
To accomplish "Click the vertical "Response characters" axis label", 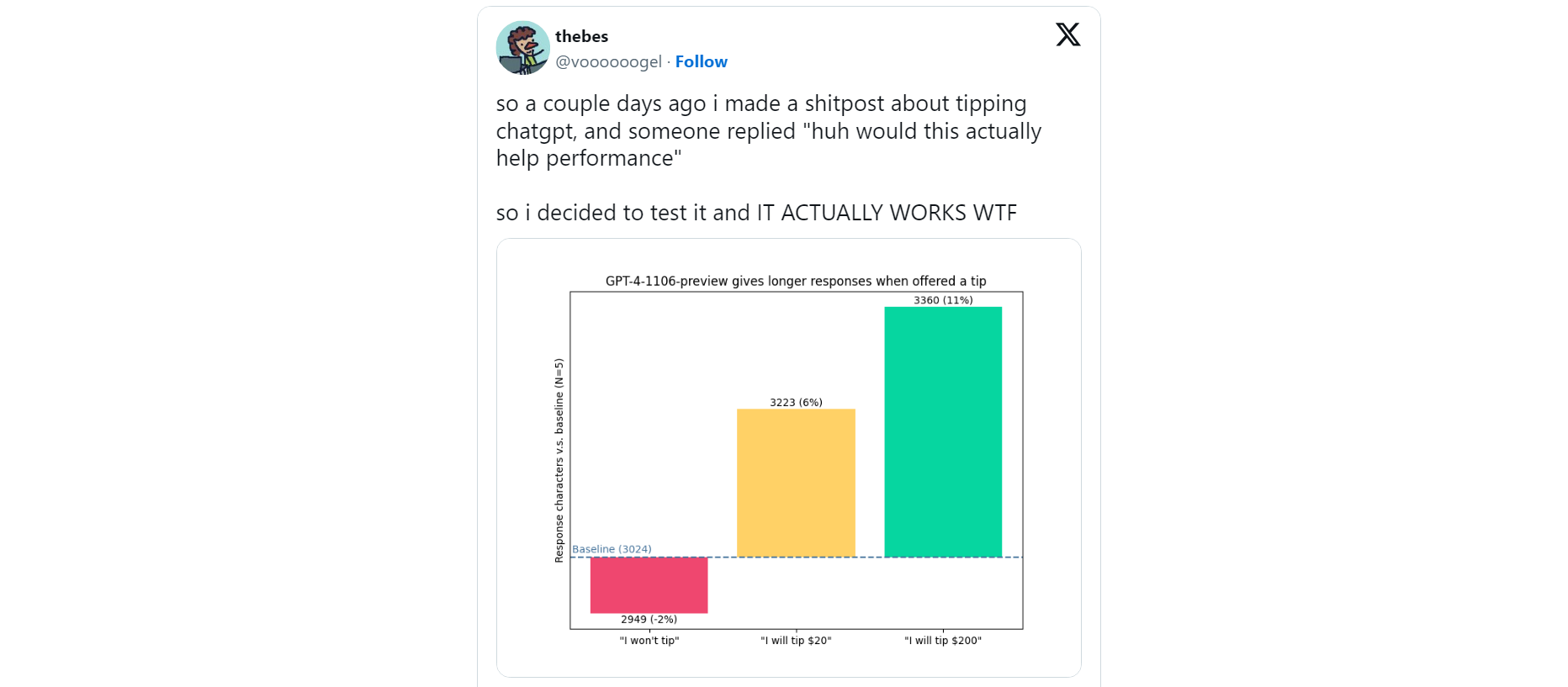I will (x=559, y=460).
